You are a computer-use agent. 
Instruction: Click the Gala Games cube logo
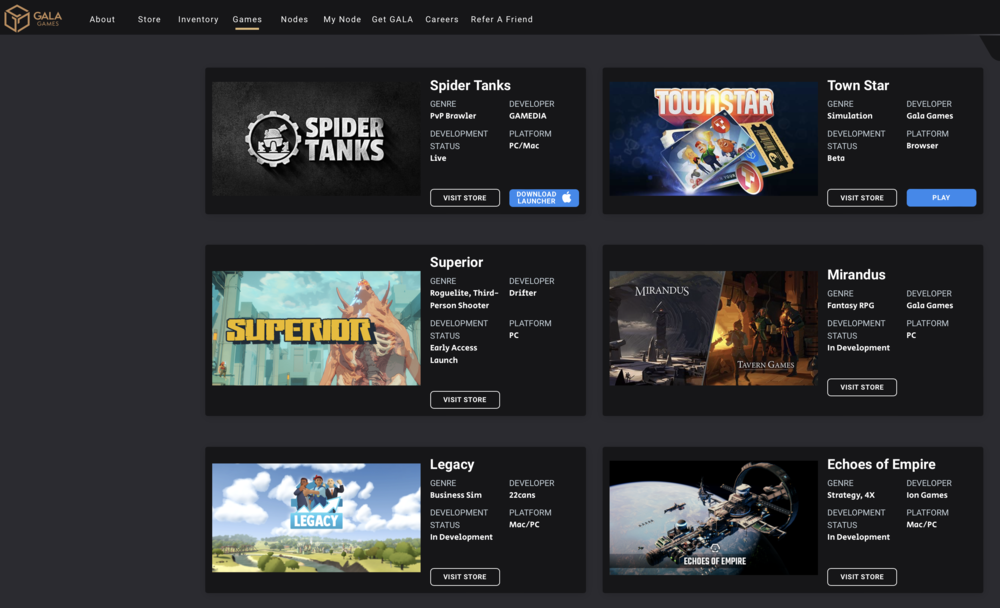tap(17, 19)
